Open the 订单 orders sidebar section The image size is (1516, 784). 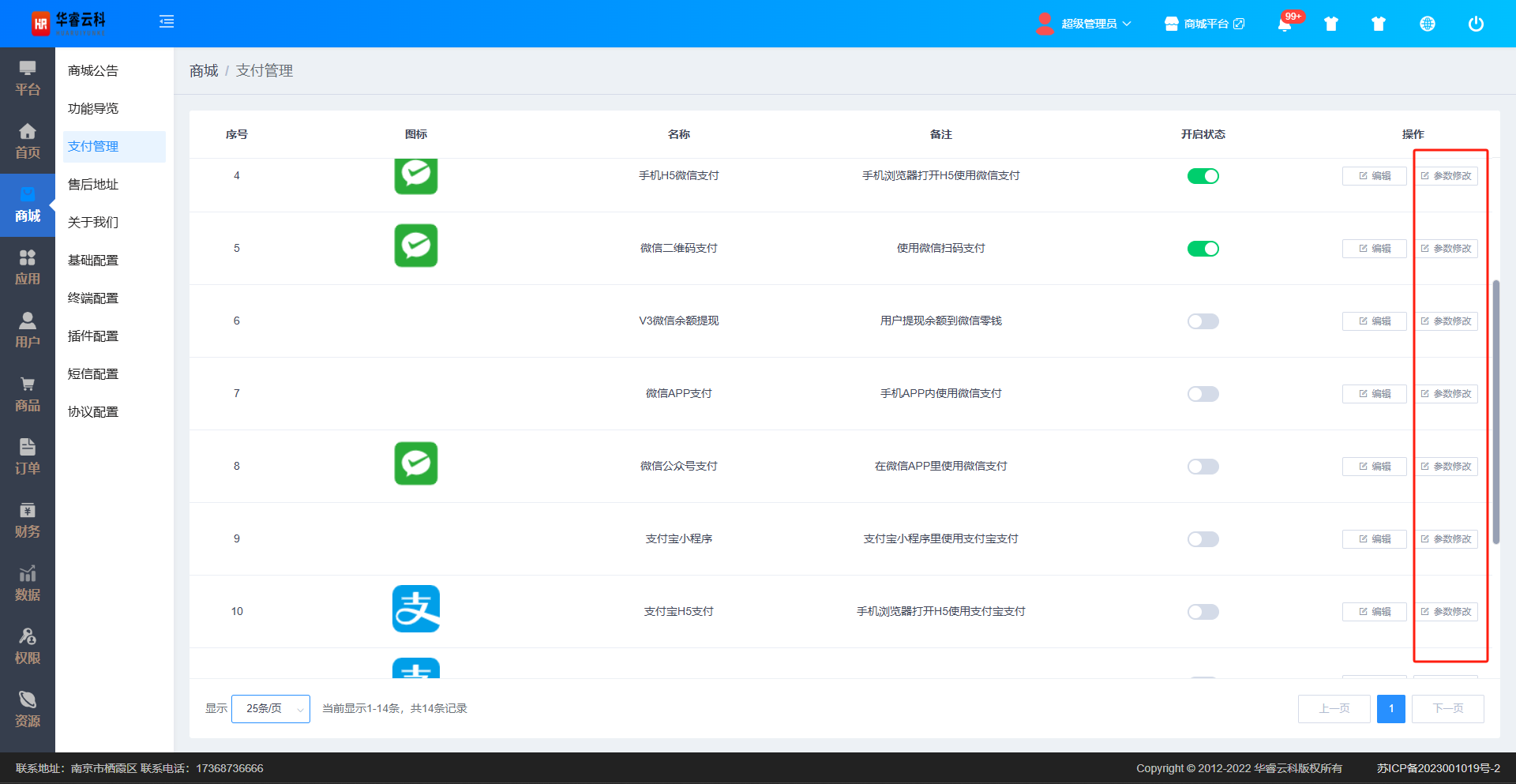click(28, 457)
